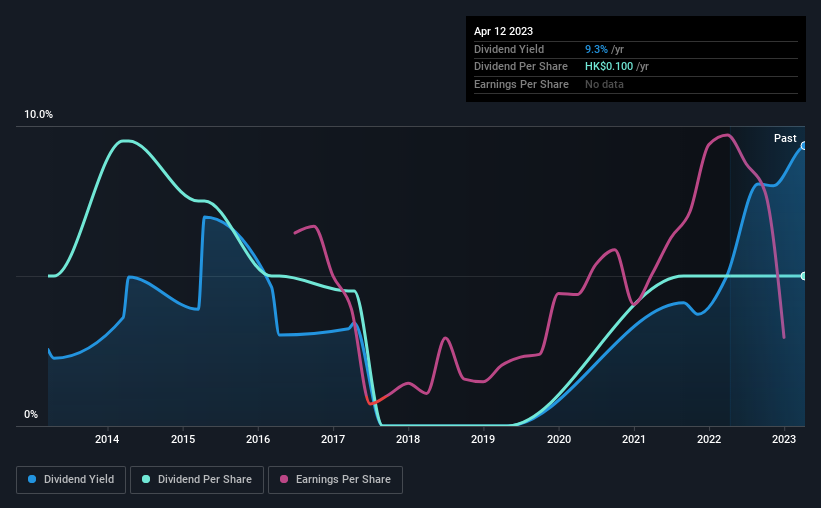The width and height of the screenshot is (821, 508).
Task: Click the Dividend Yield row label in tooltip
Action: pos(509,49)
